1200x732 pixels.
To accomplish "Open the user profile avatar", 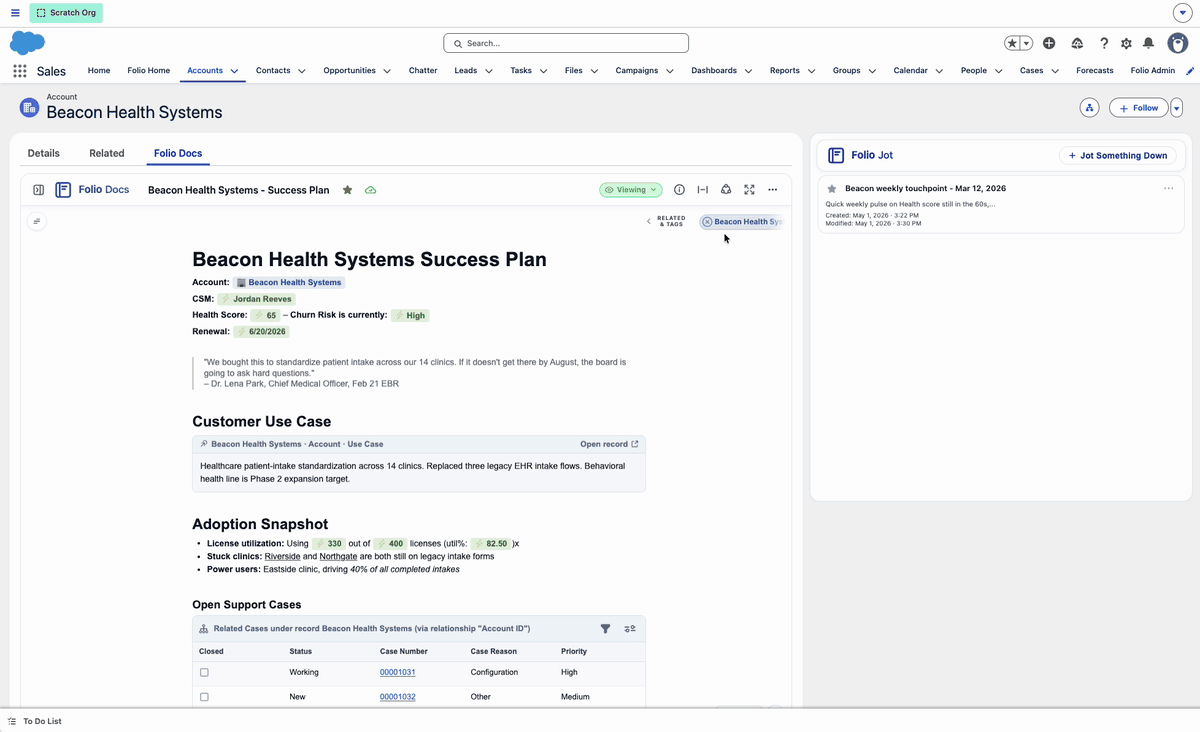I will (x=1178, y=43).
